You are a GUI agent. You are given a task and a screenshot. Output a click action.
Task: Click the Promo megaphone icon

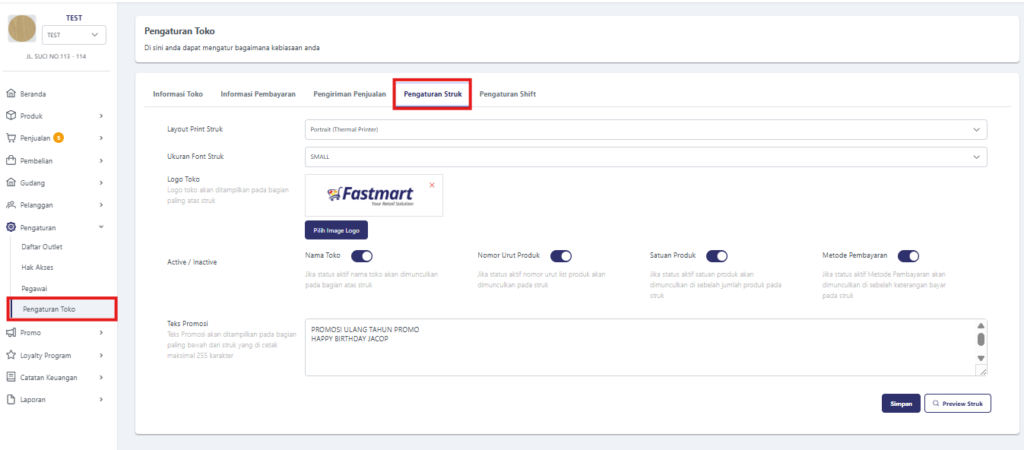tap(11, 332)
